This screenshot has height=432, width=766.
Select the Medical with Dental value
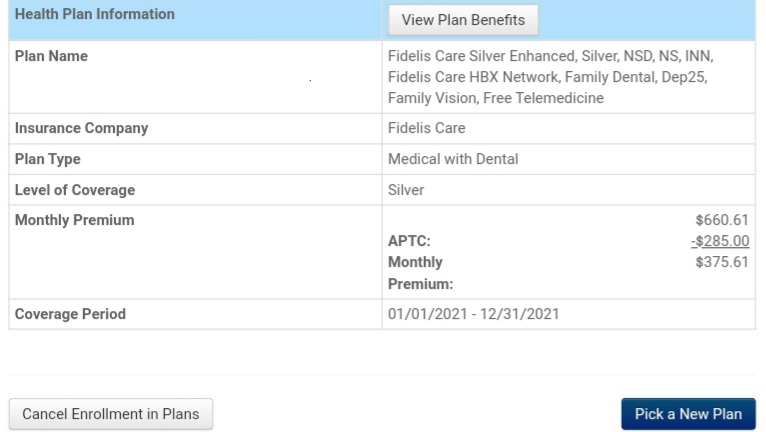pos(453,159)
